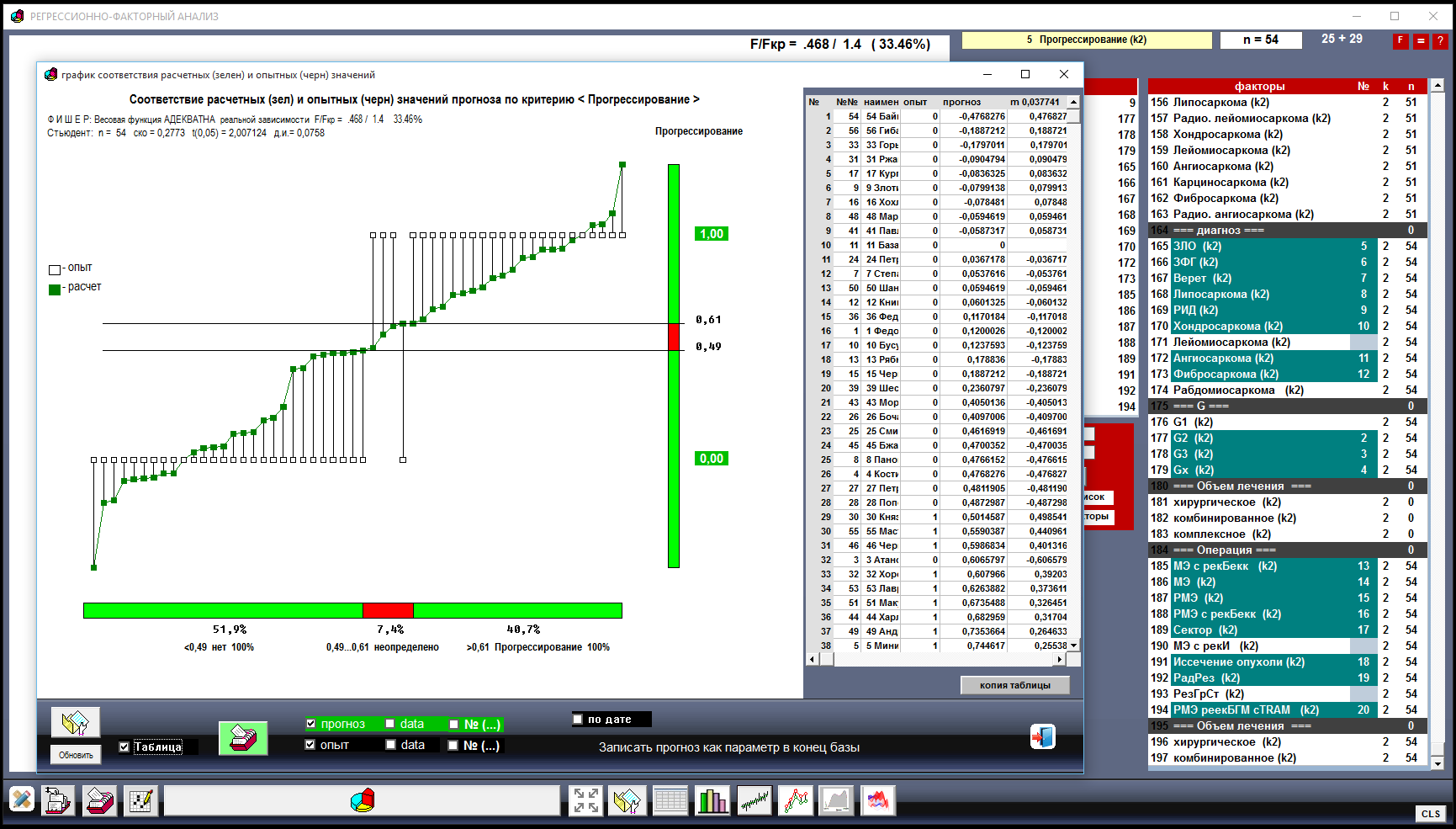Click the expand arrows fullscreen icon

point(585,800)
